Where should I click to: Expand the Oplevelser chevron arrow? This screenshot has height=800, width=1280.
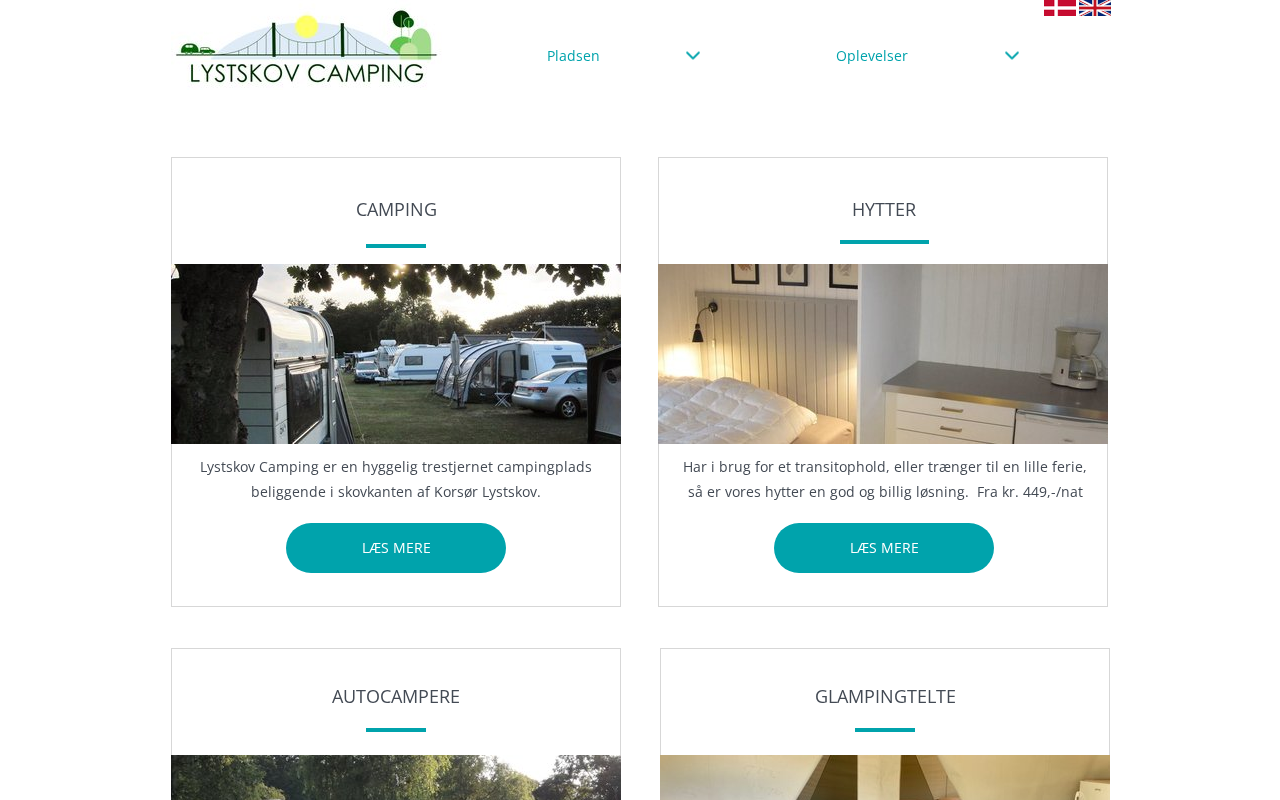(x=1012, y=56)
